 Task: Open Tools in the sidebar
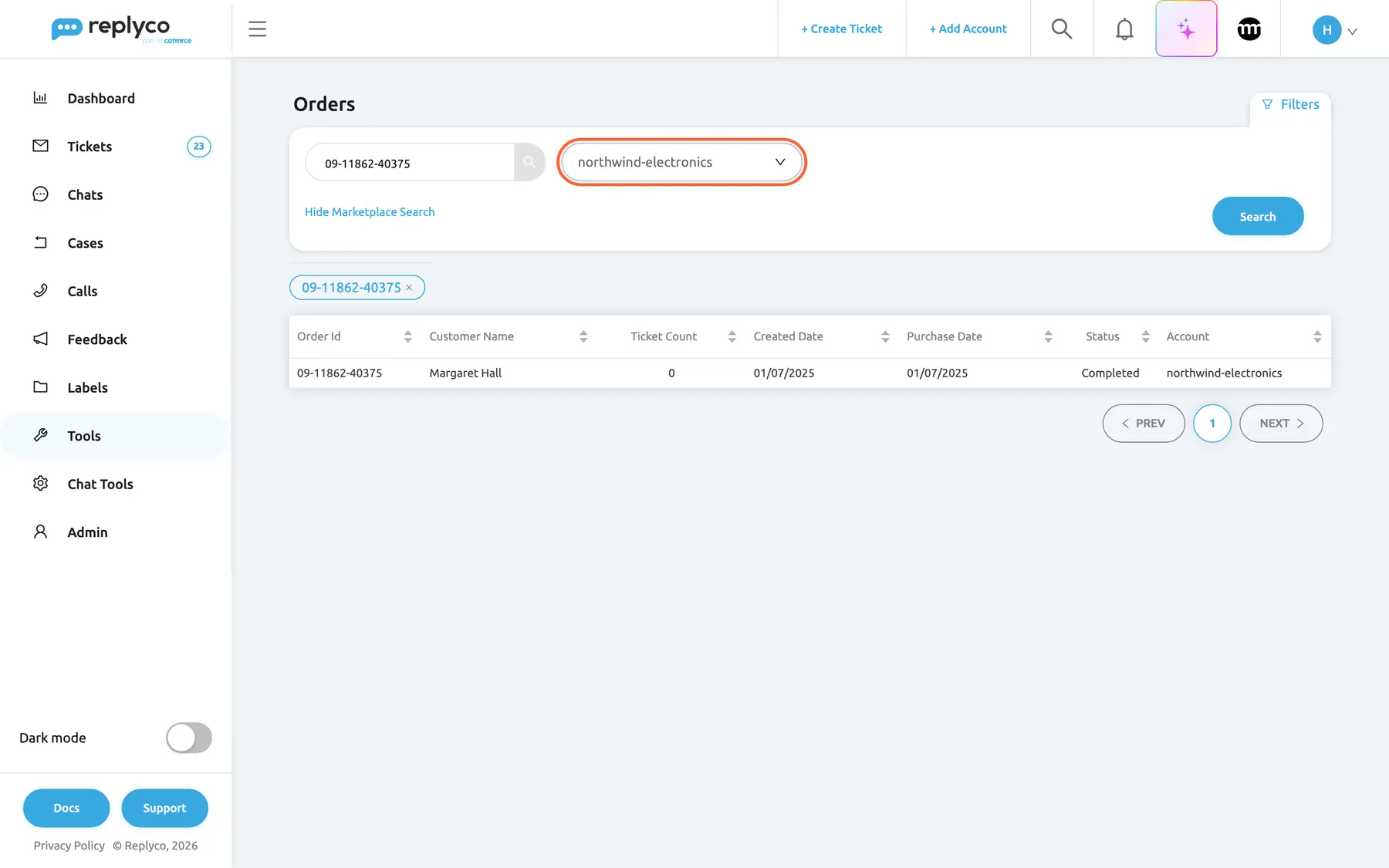tap(116, 436)
